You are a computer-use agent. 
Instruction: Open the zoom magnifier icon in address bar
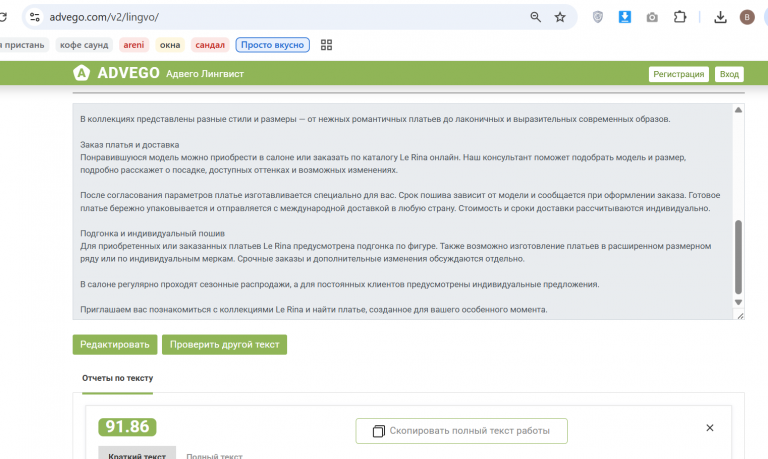click(535, 17)
